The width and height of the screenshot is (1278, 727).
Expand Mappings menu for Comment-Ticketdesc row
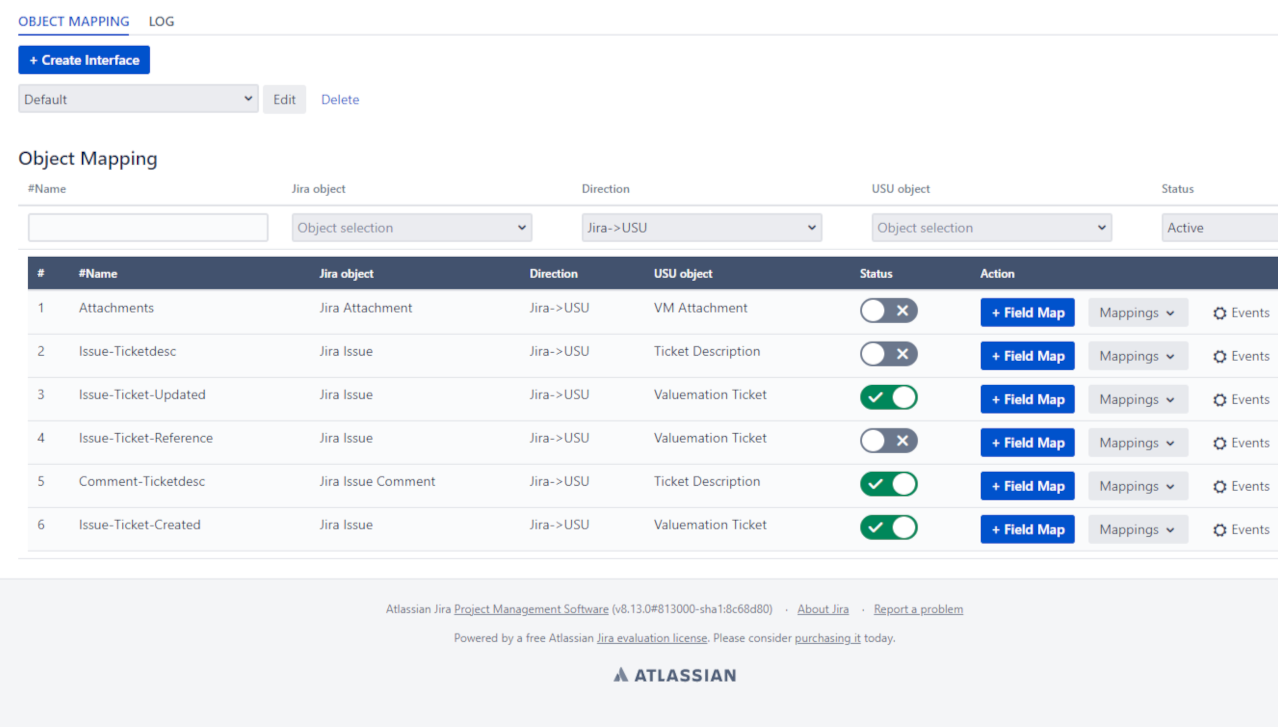click(1138, 486)
